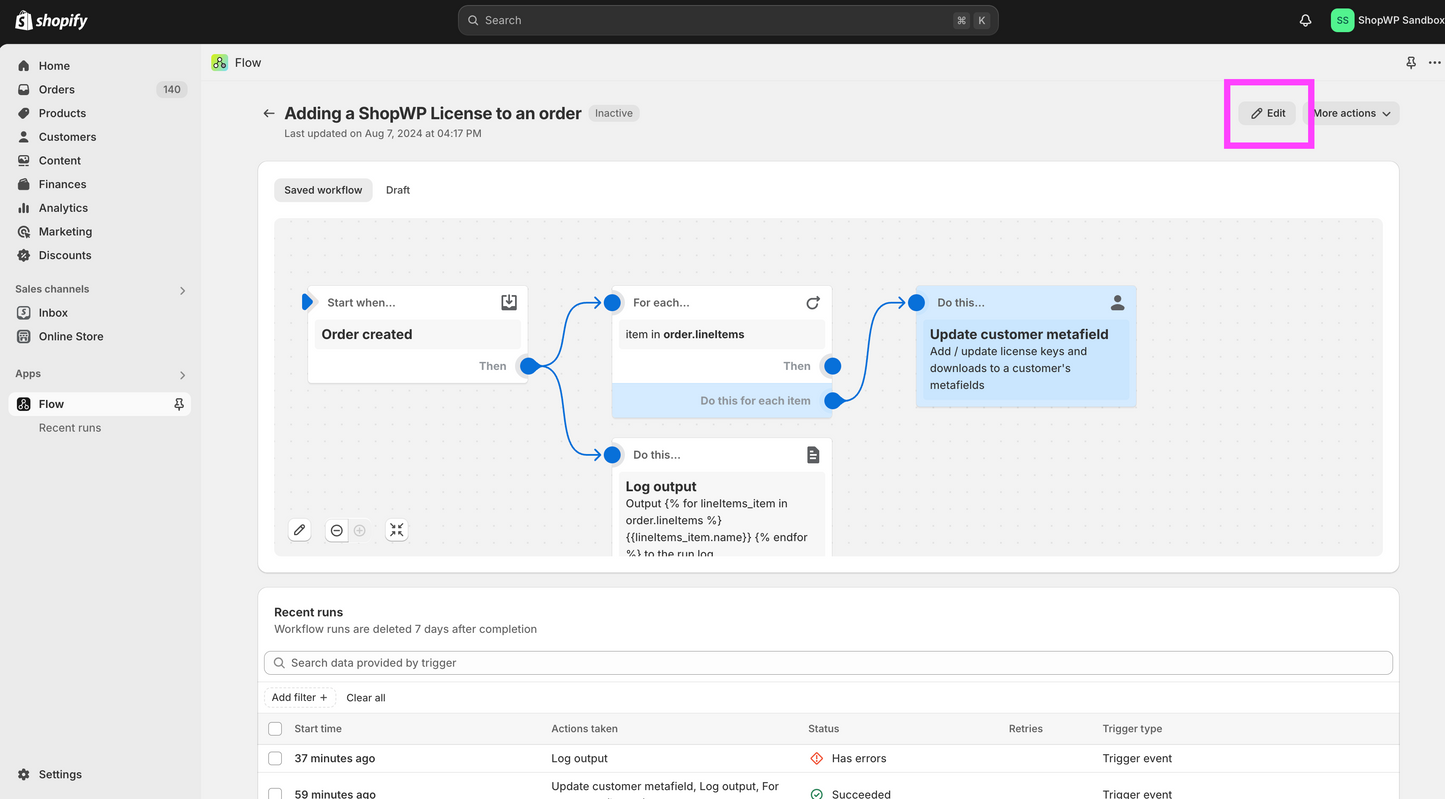This screenshot has width=1445, height=799.
Task: Open the More actions dropdown
Action: [x=1352, y=113]
